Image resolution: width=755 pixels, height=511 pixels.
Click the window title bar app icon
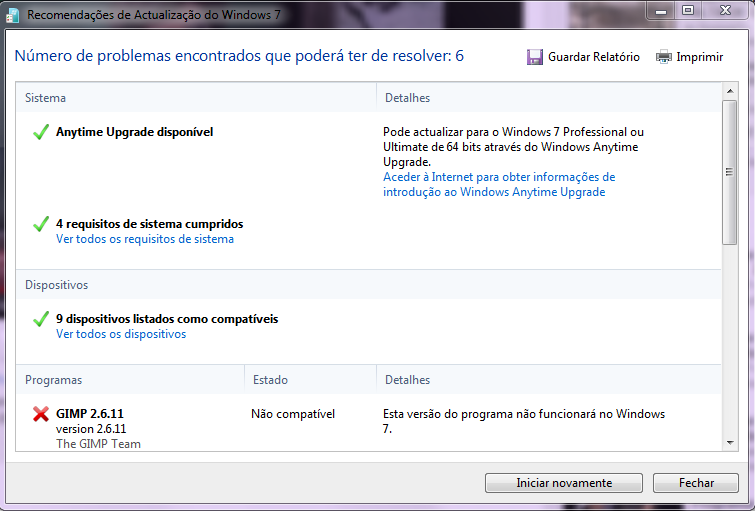point(11,11)
